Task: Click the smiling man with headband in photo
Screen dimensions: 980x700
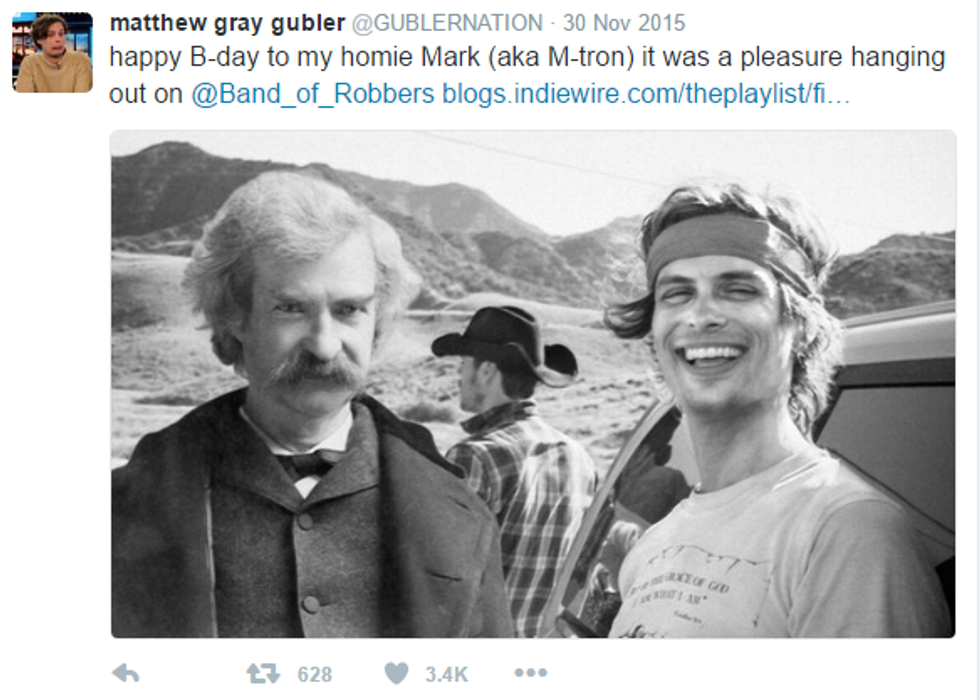Action: coord(762,412)
